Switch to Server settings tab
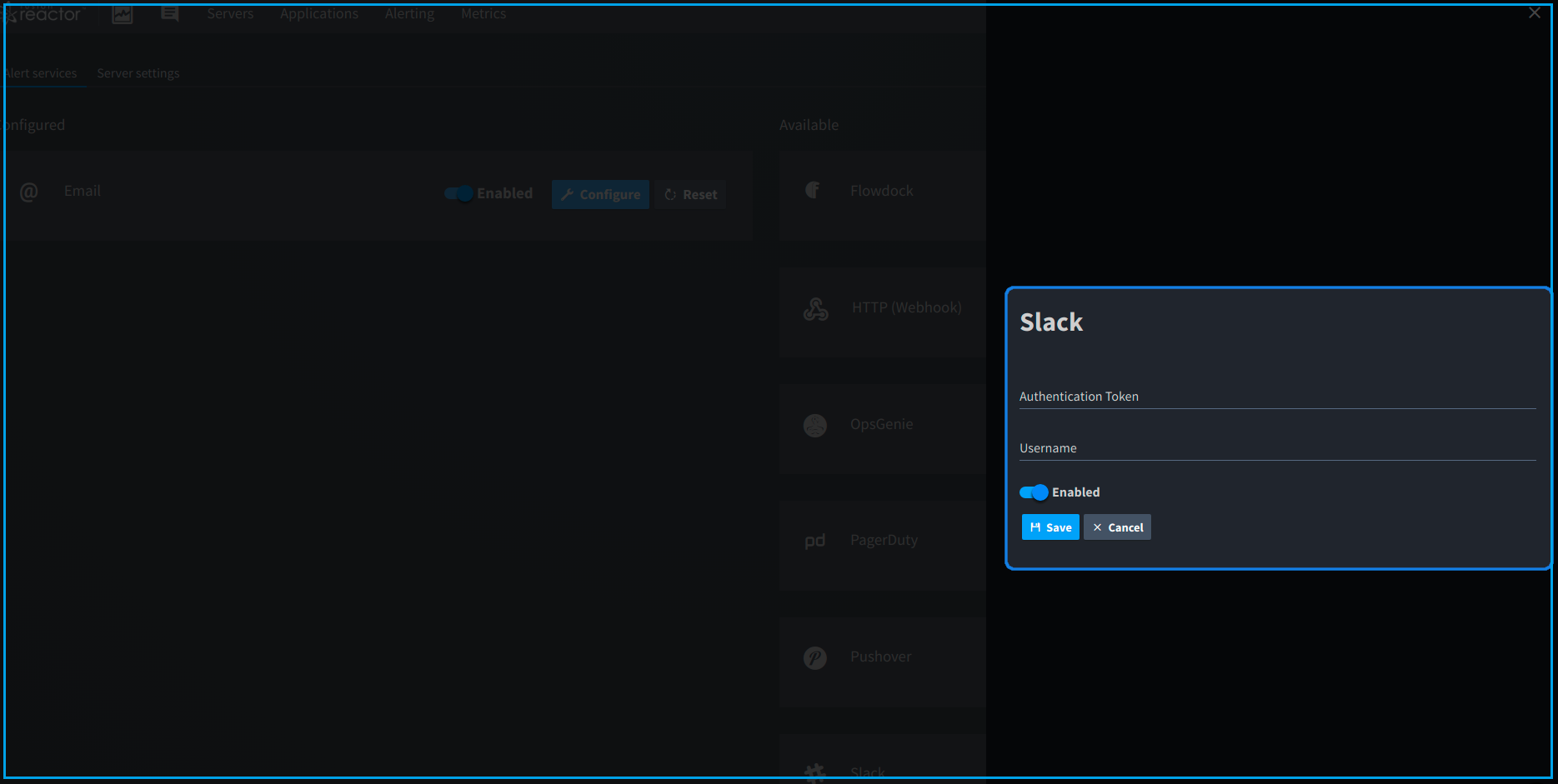Viewport: 1558px width, 784px height. 138,73
